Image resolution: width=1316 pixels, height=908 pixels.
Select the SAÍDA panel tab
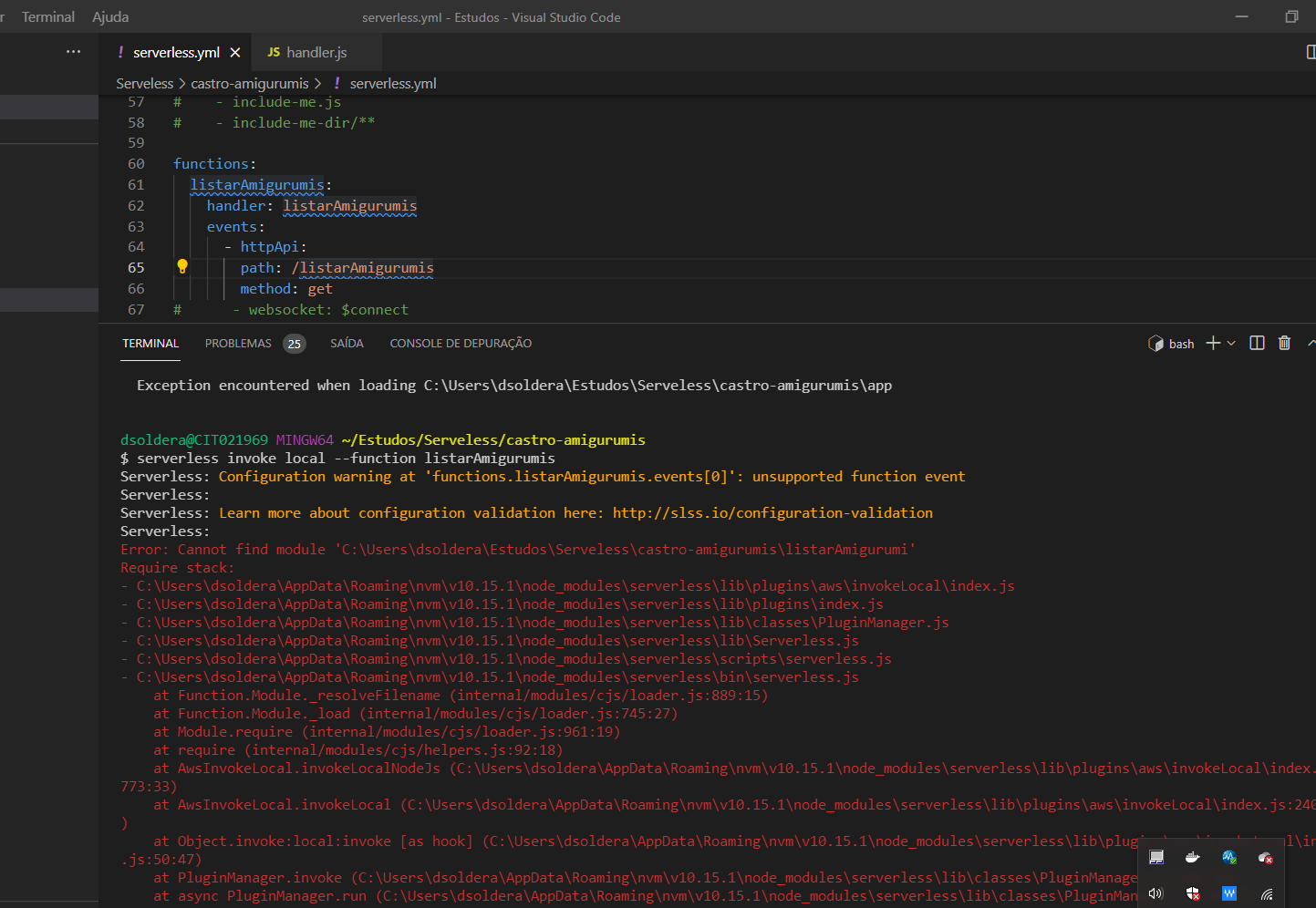click(x=347, y=344)
